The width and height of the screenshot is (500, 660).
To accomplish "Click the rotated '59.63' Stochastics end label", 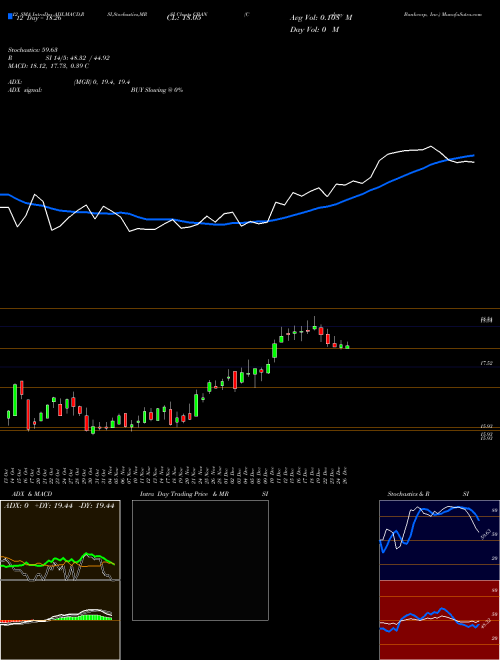I will pos(484,535).
